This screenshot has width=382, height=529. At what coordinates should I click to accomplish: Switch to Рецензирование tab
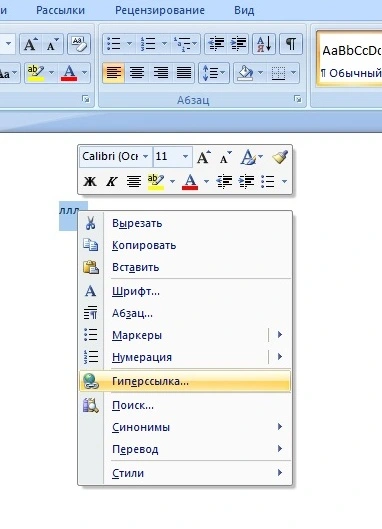pos(160,10)
